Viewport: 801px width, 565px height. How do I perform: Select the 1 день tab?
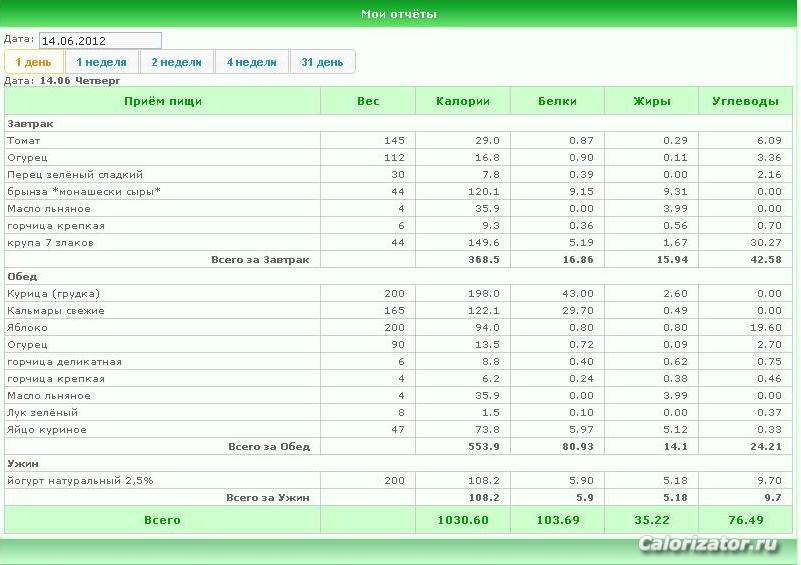(34, 62)
